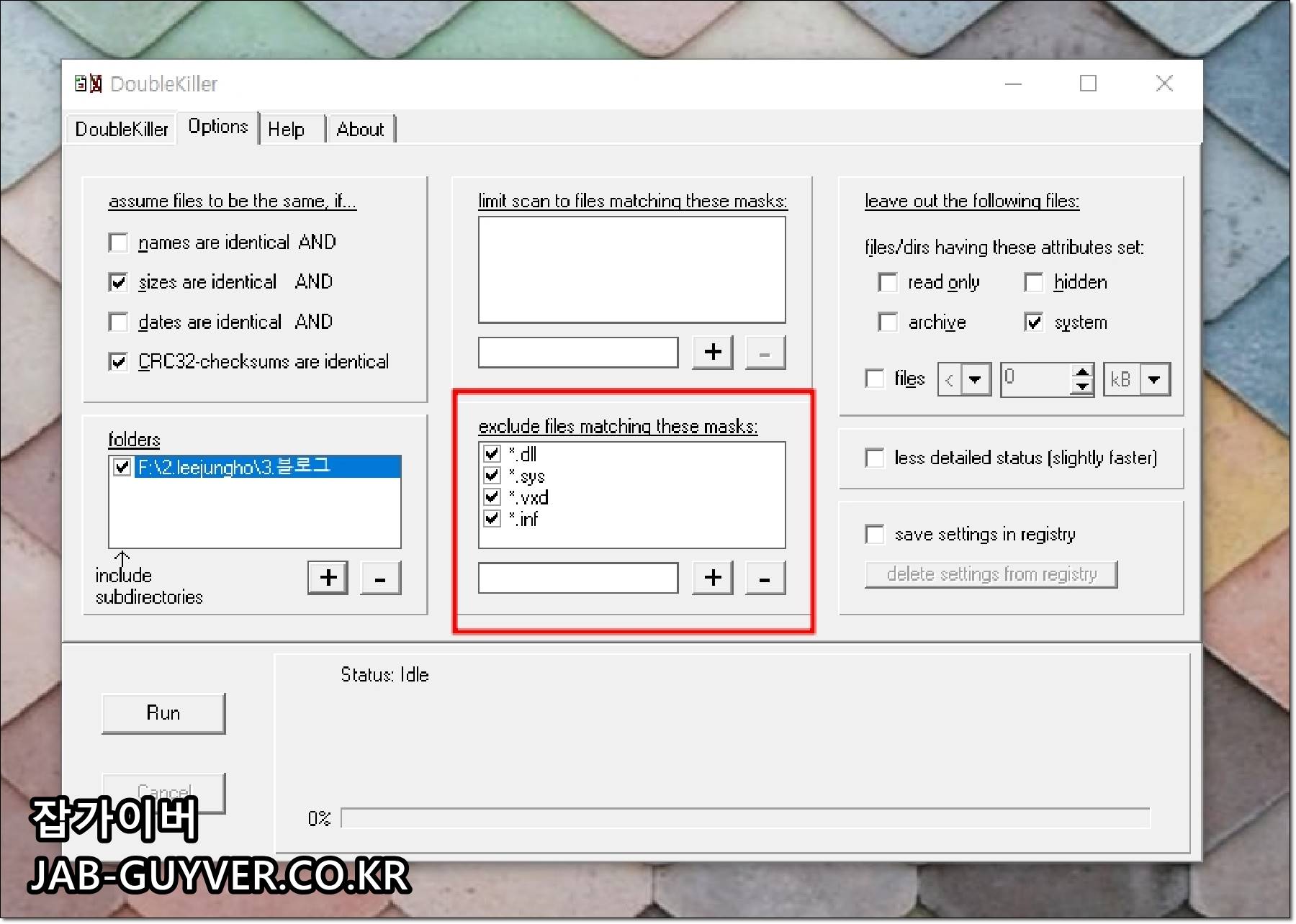Add exclude mask with plus button
The image size is (1296, 924).
pos(713,578)
